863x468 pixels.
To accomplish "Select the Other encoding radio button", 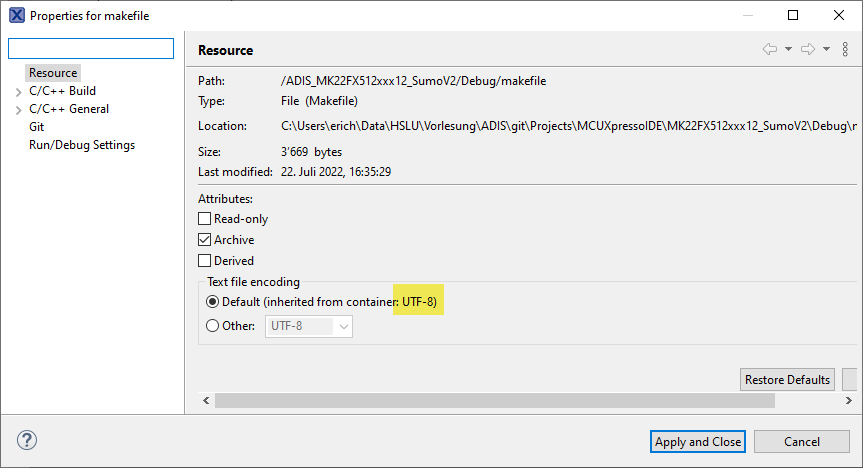I will tap(212, 325).
